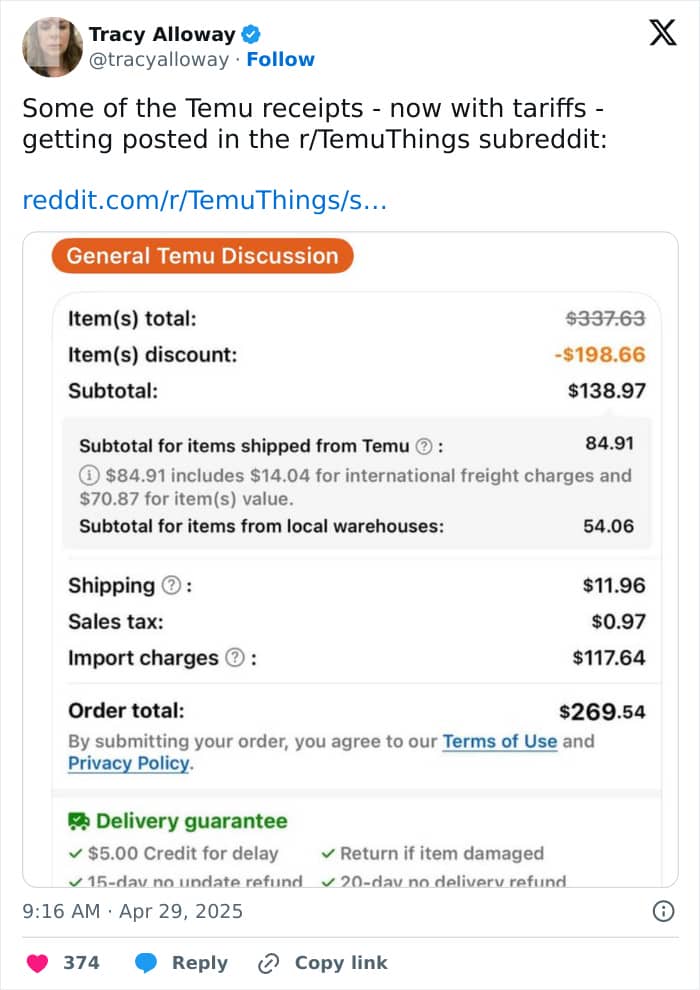This screenshot has width=700, height=990.
Task: Click the 9:16 AM Apr 29 timestamp
Action: point(133,911)
